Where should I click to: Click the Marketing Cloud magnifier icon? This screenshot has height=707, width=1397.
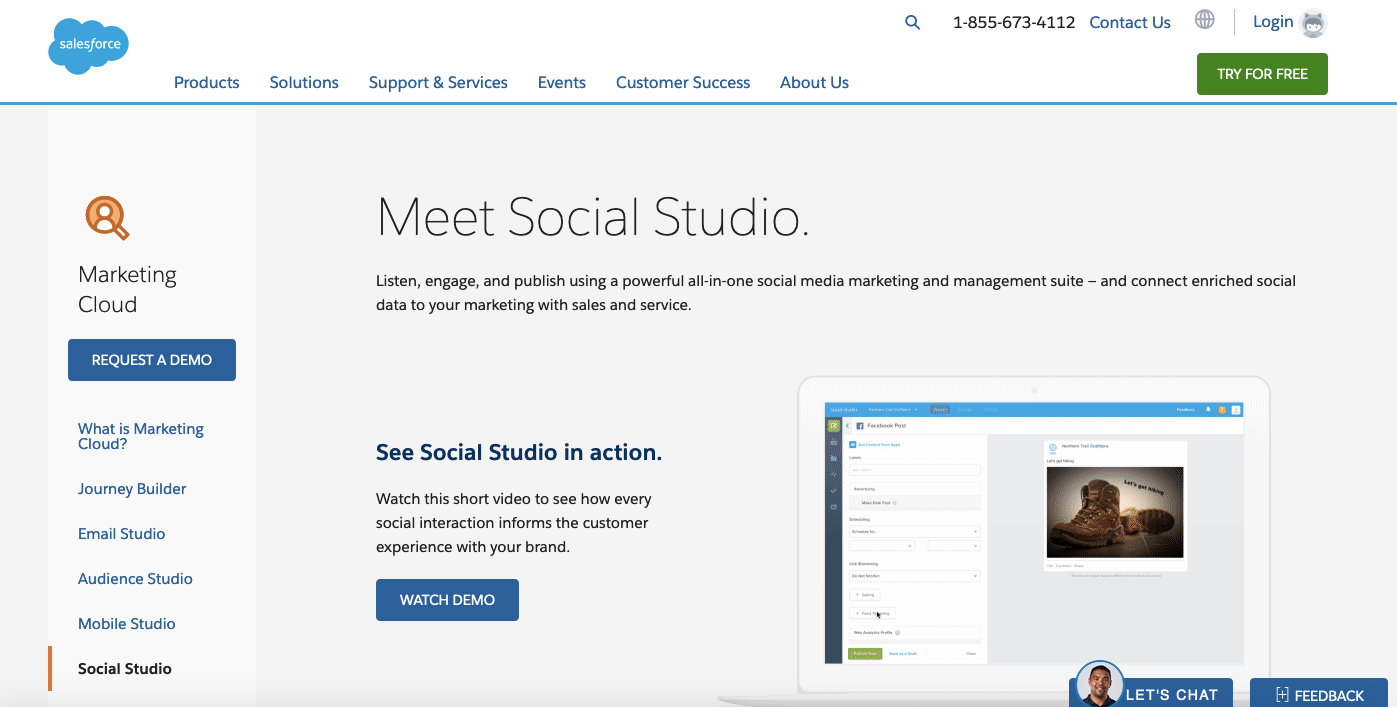click(107, 217)
